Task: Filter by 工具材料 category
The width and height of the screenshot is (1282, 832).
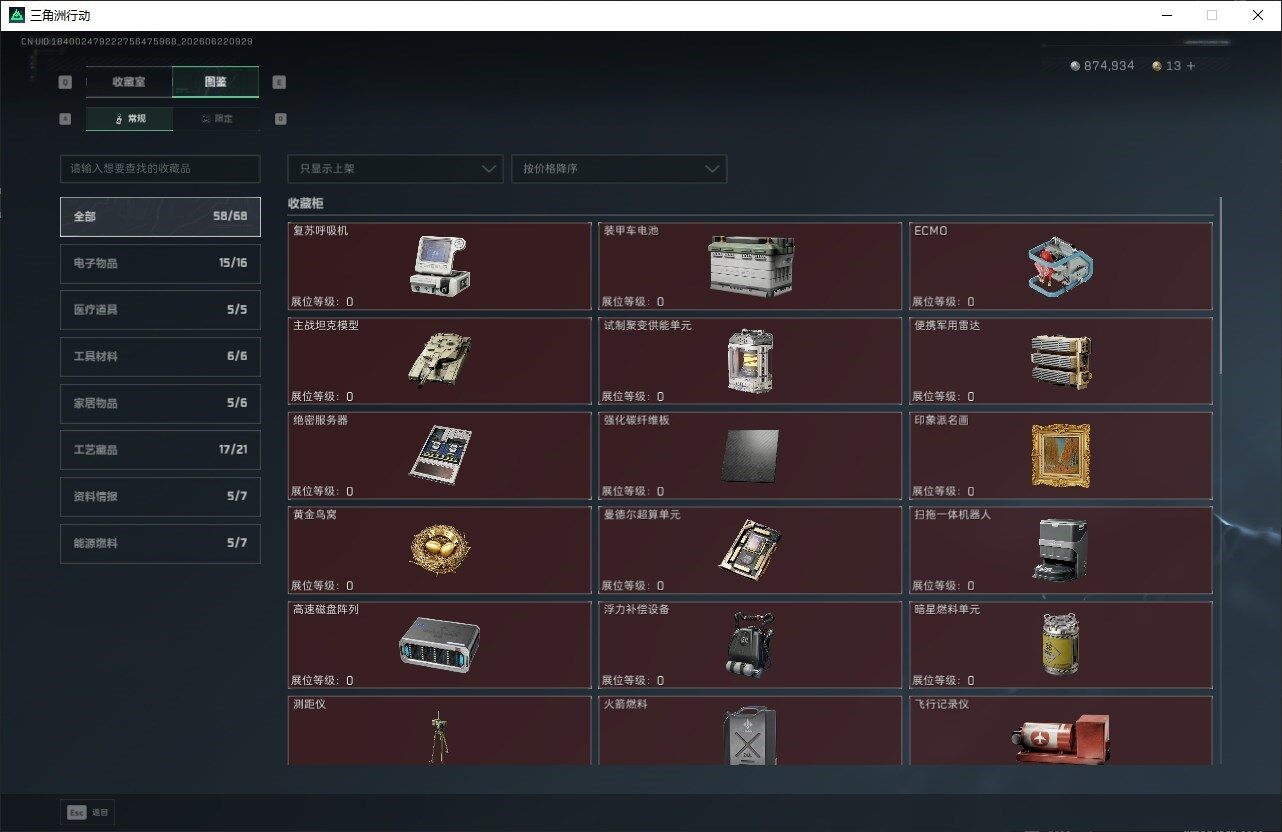Action: [160, 356]
